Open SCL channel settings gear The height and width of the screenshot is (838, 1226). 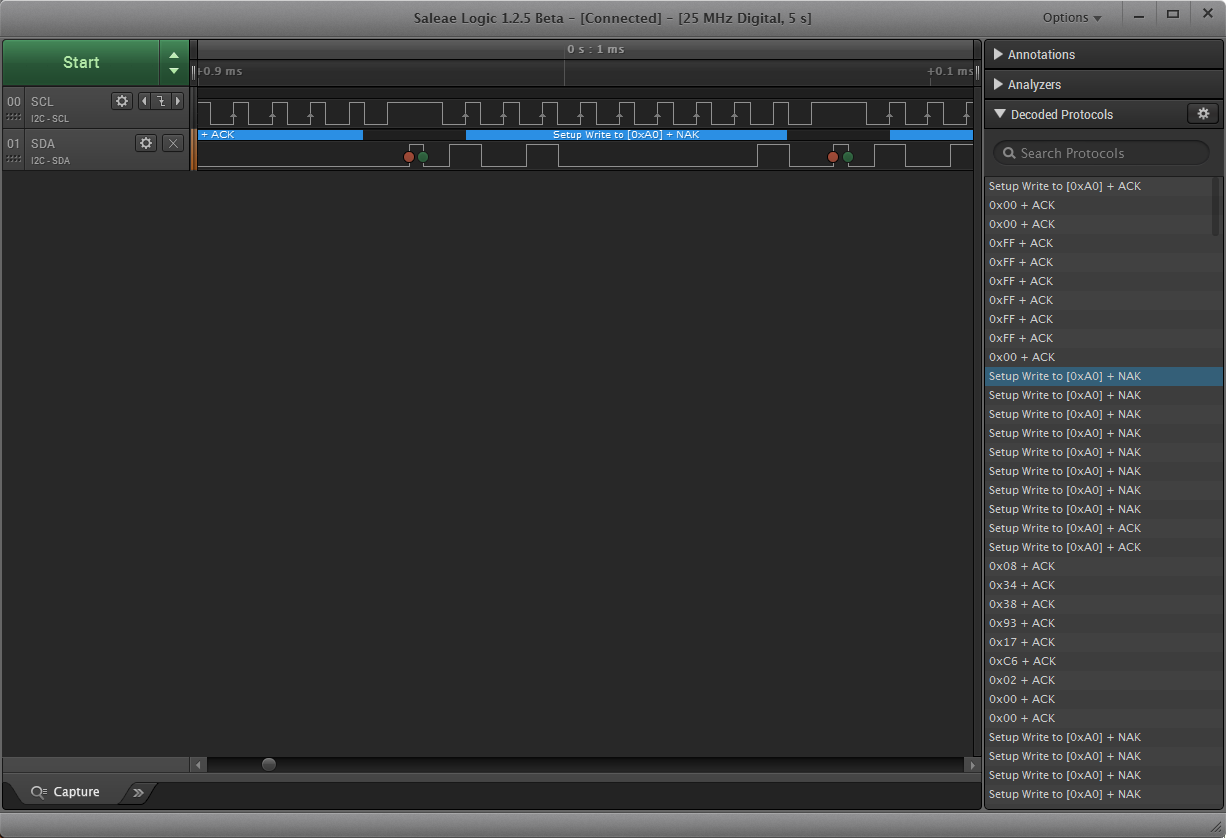click(122, 101)
